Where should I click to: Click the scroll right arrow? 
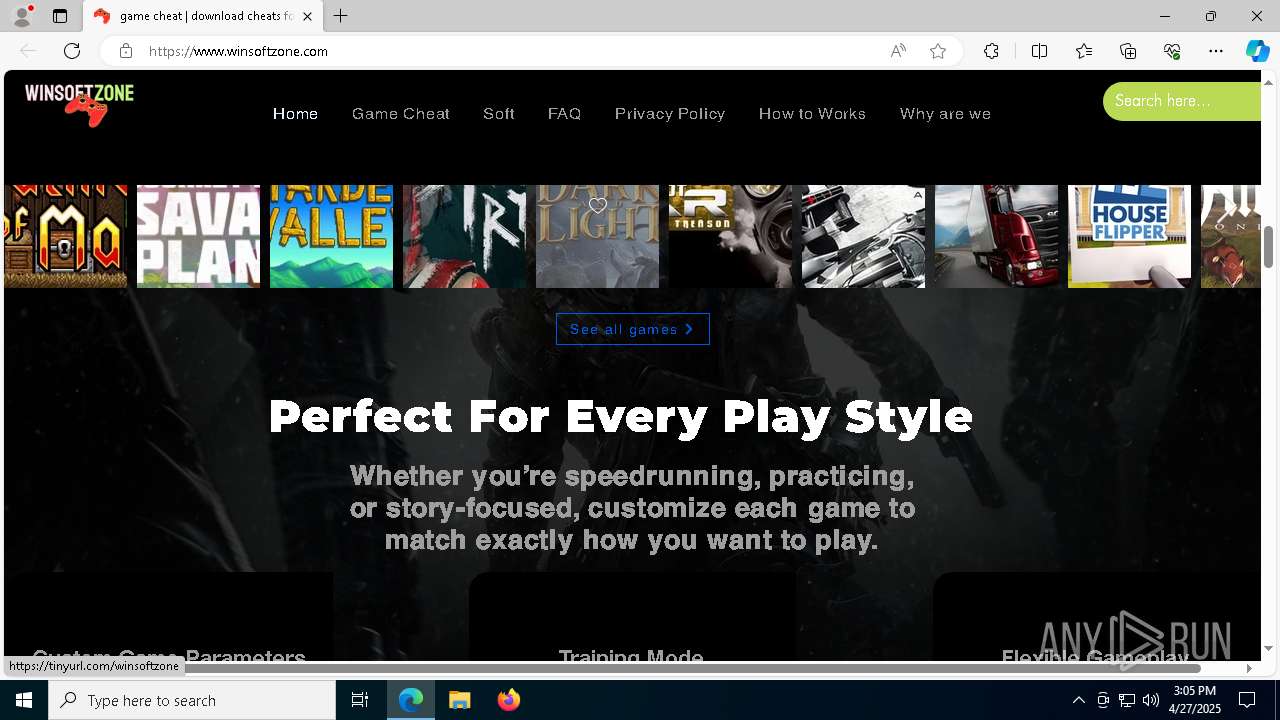pos(1249,668)
